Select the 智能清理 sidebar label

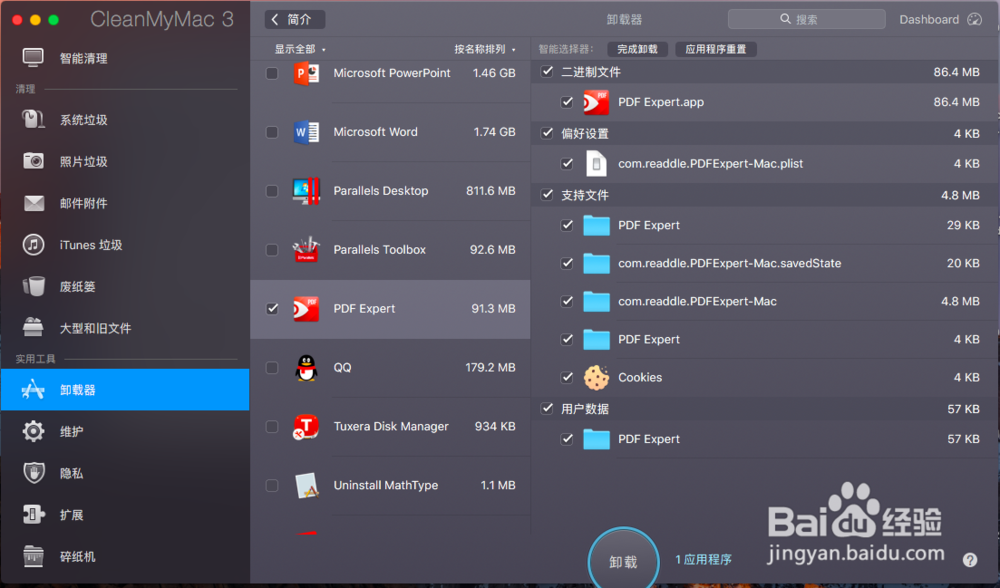pyautogui.click(x=84, y=58)
